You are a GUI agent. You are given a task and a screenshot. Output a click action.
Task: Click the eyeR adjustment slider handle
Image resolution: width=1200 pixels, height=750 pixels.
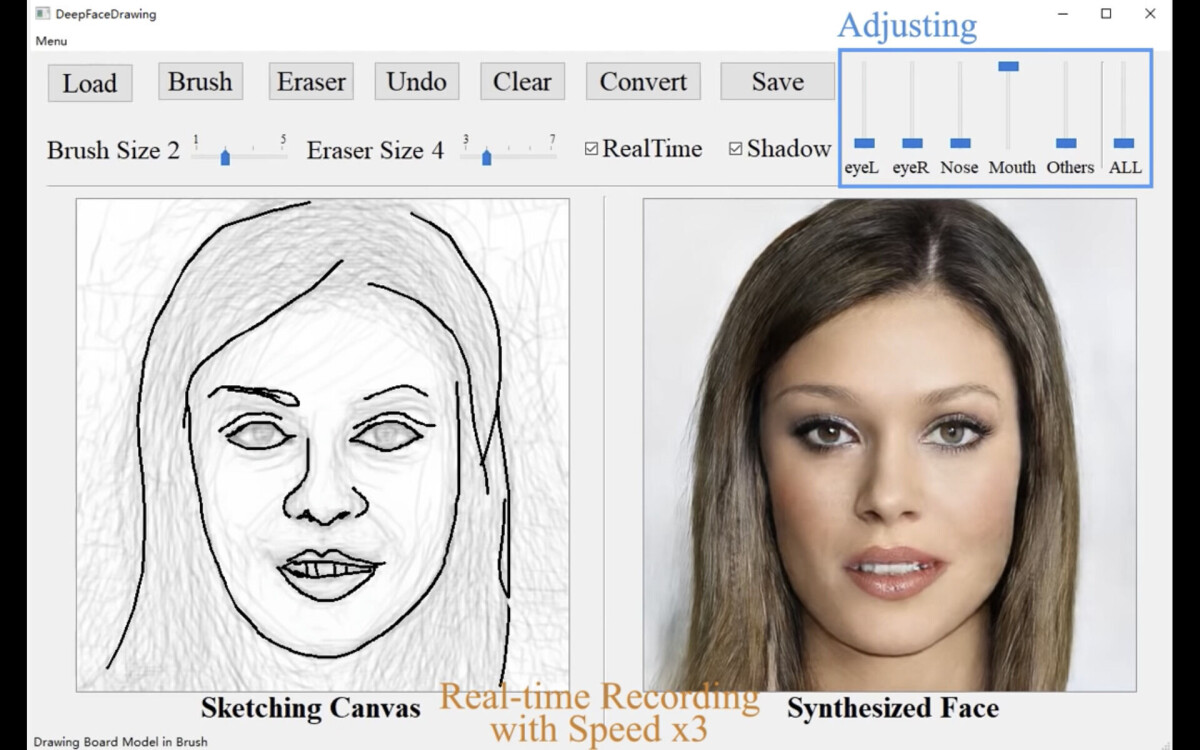tap(912, 143)
